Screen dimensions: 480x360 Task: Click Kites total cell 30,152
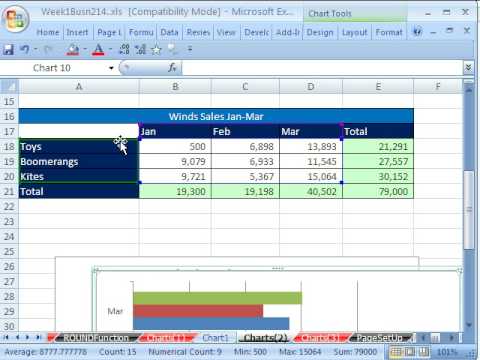point(378,176)
